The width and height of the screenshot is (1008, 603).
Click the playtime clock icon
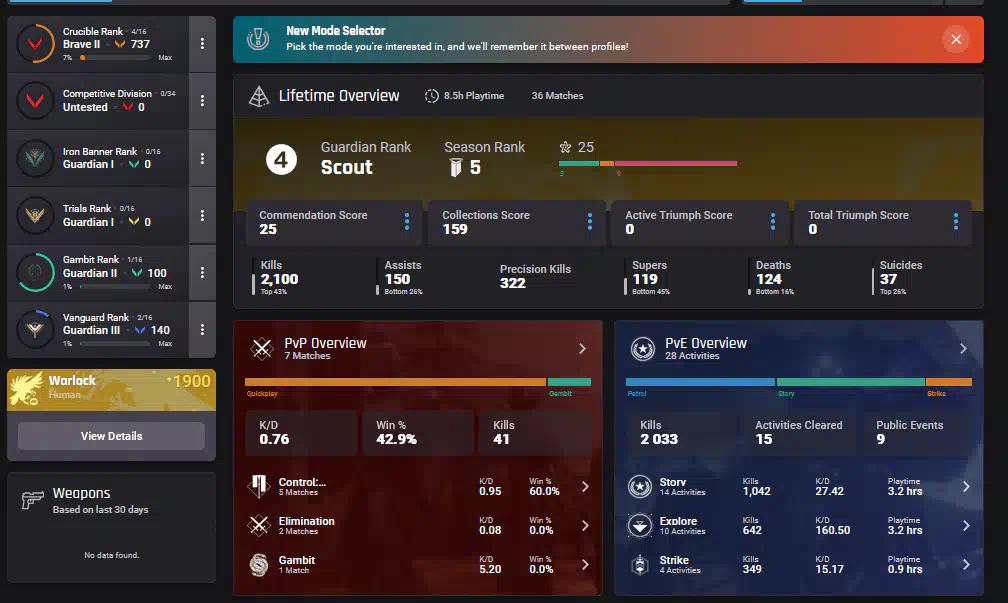432,96
